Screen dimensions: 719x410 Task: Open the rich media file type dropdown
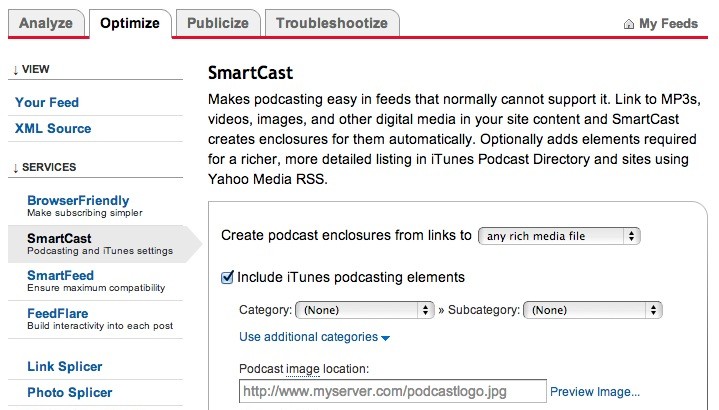(x=559, y=236)
